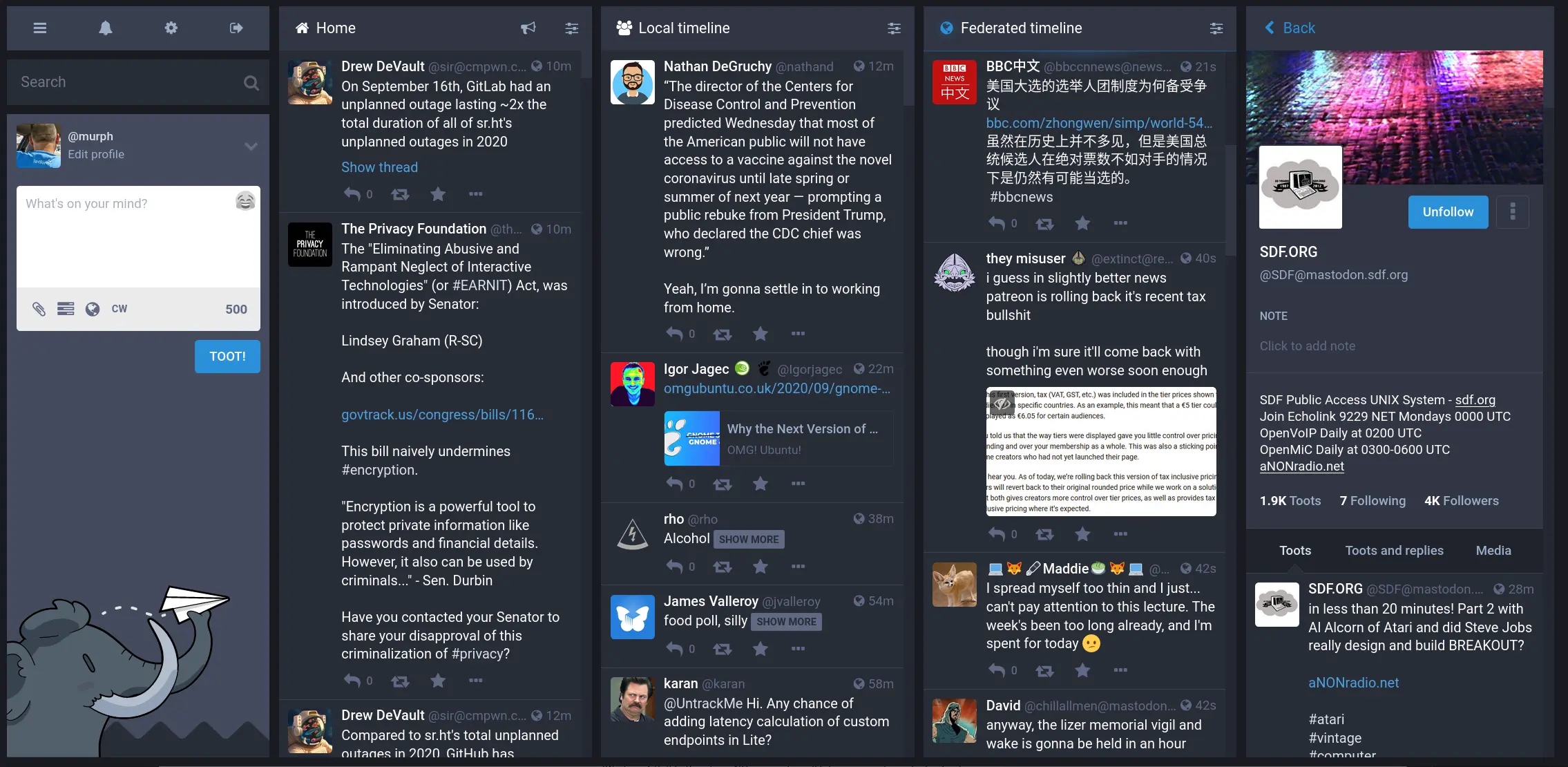Click the settings gear icon in sidebar

[x=170, y=27]
